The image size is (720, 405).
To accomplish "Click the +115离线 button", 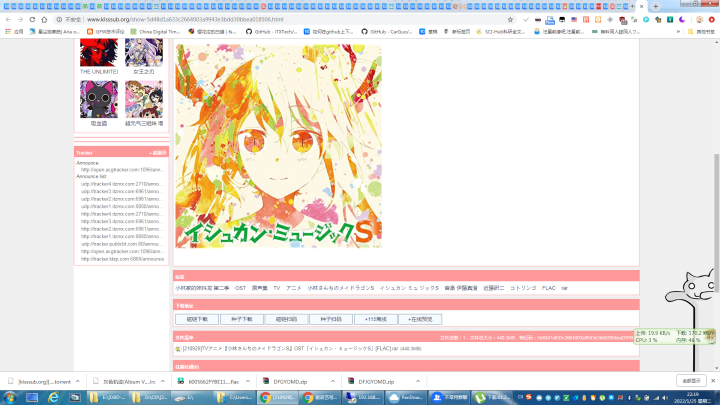I will [x=376, y=319].
